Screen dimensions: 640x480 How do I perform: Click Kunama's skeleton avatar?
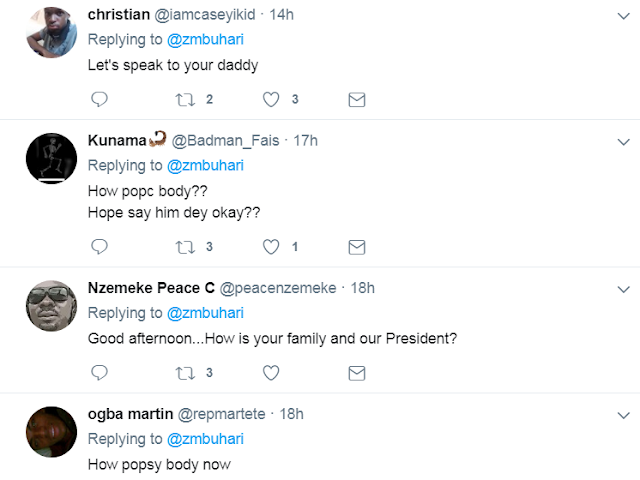tap(50, 158)
